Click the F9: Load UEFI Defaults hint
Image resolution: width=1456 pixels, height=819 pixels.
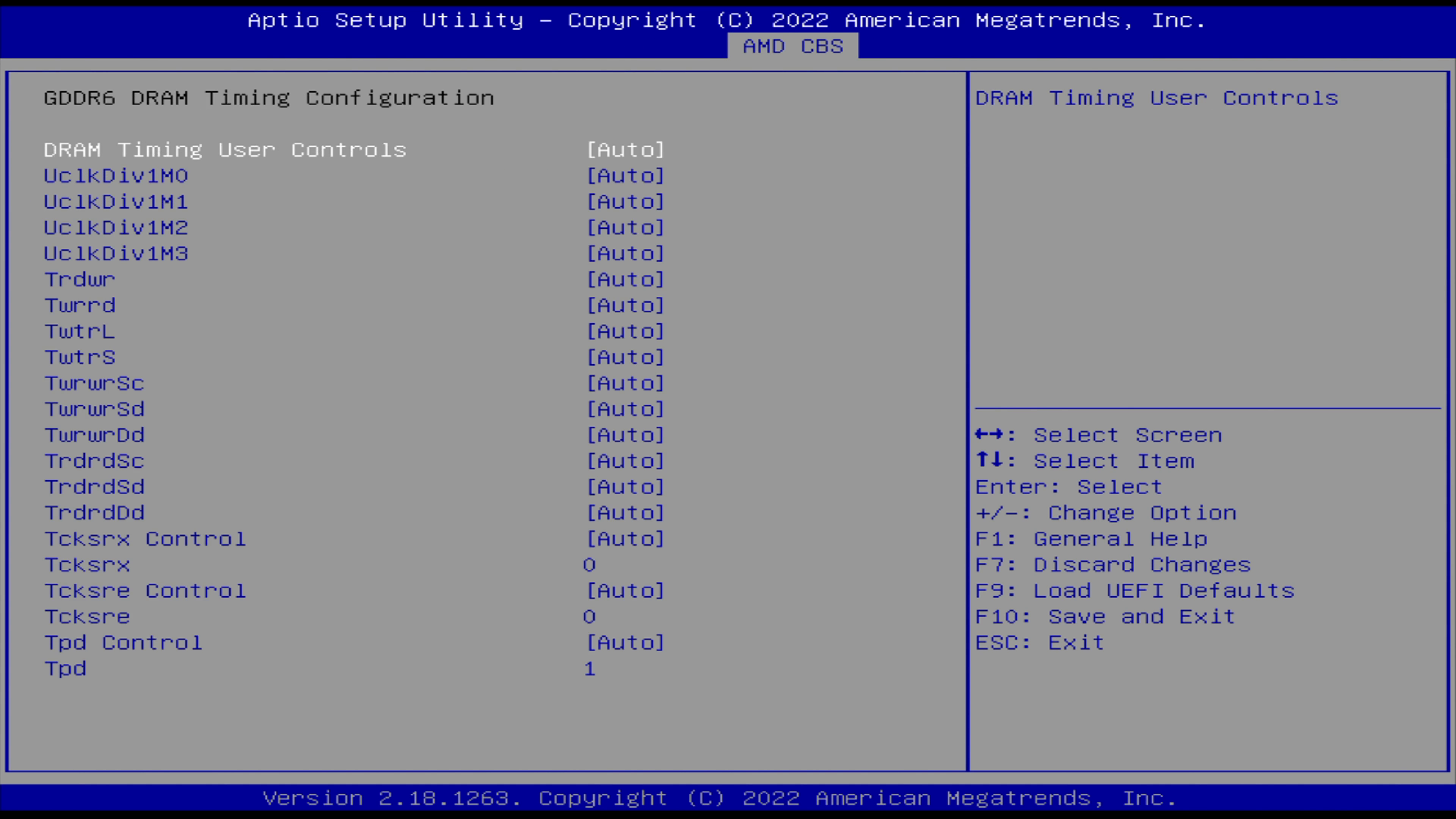pos(1135,591)
